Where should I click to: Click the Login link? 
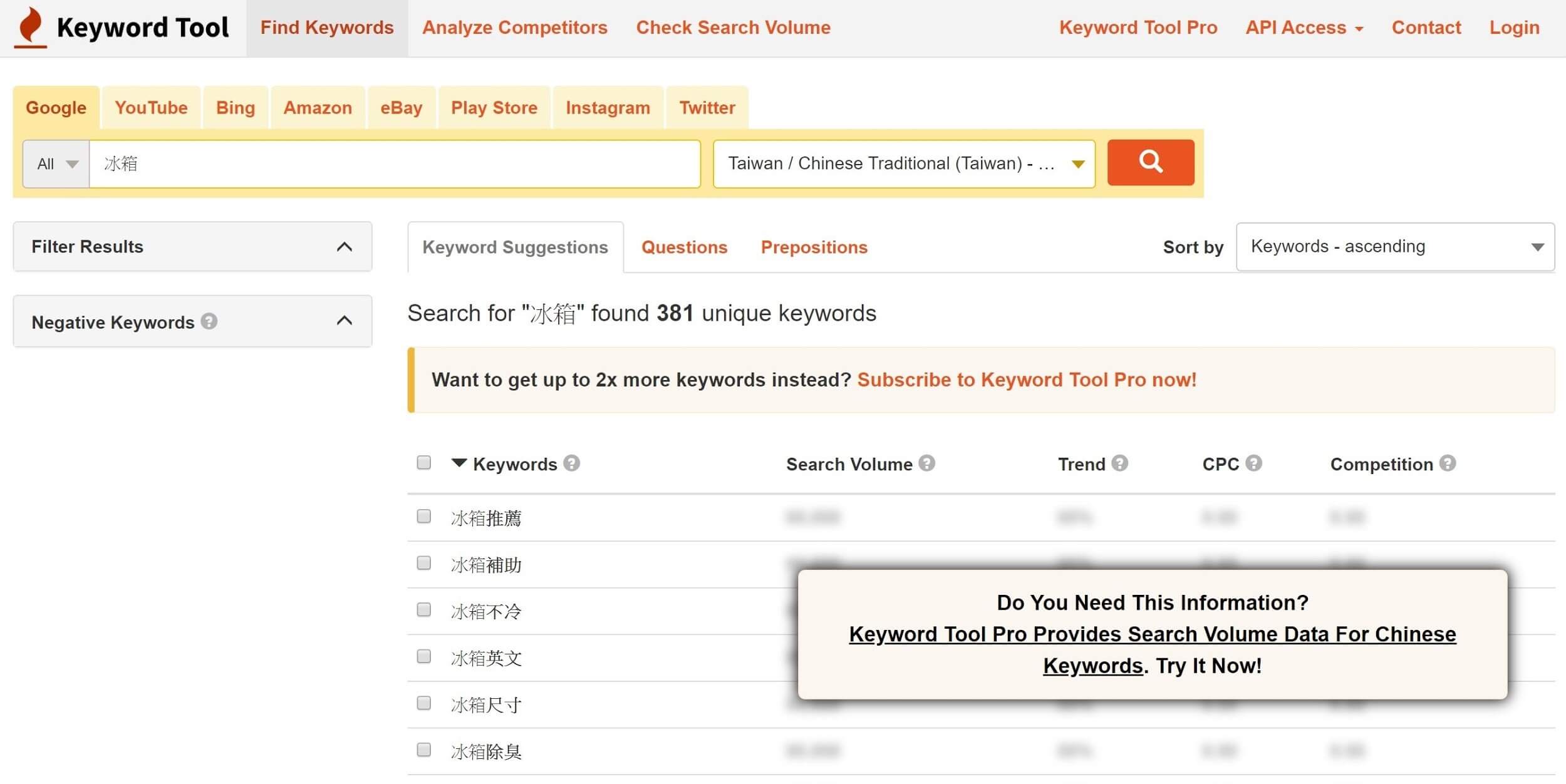1514,28
